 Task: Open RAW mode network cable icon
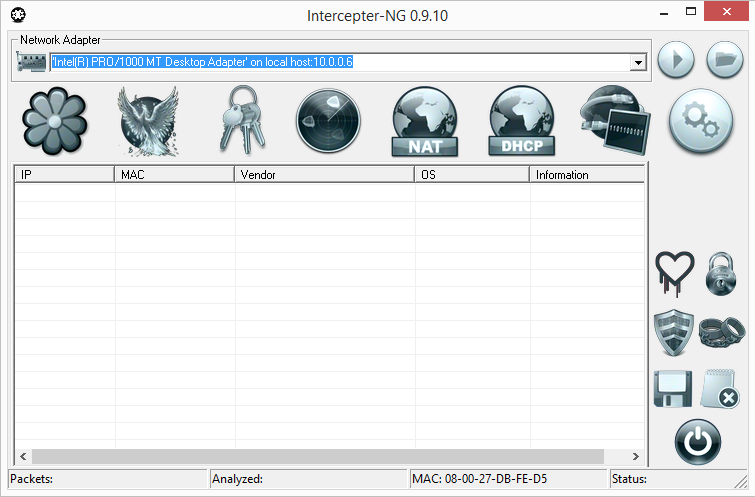615,120
